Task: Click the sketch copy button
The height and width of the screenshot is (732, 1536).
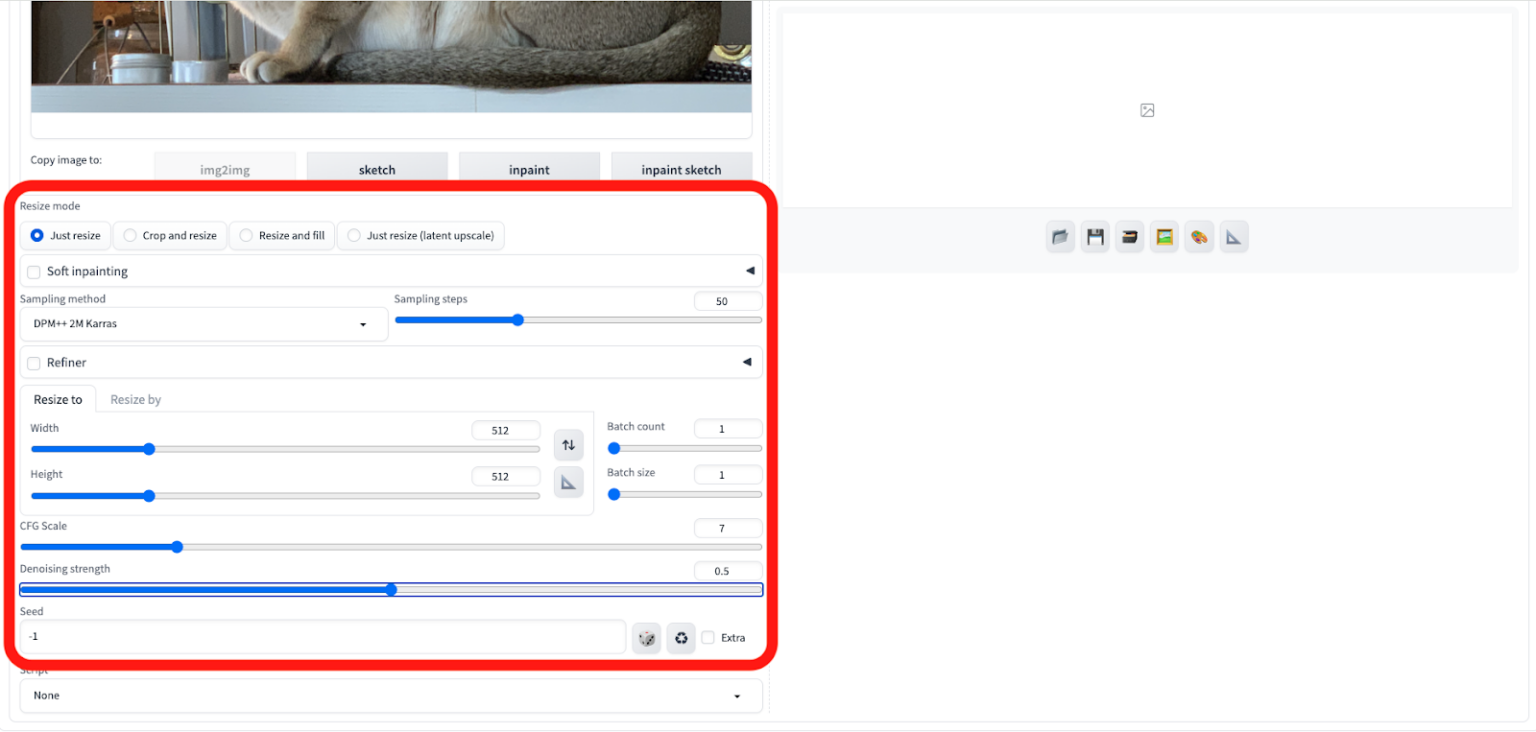Action: point(377,169)
